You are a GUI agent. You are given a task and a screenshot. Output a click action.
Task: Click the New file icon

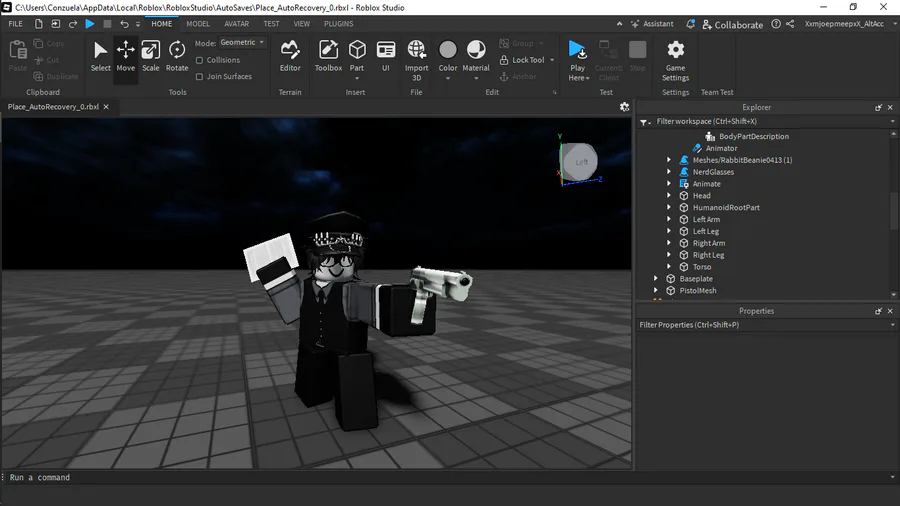38,24
